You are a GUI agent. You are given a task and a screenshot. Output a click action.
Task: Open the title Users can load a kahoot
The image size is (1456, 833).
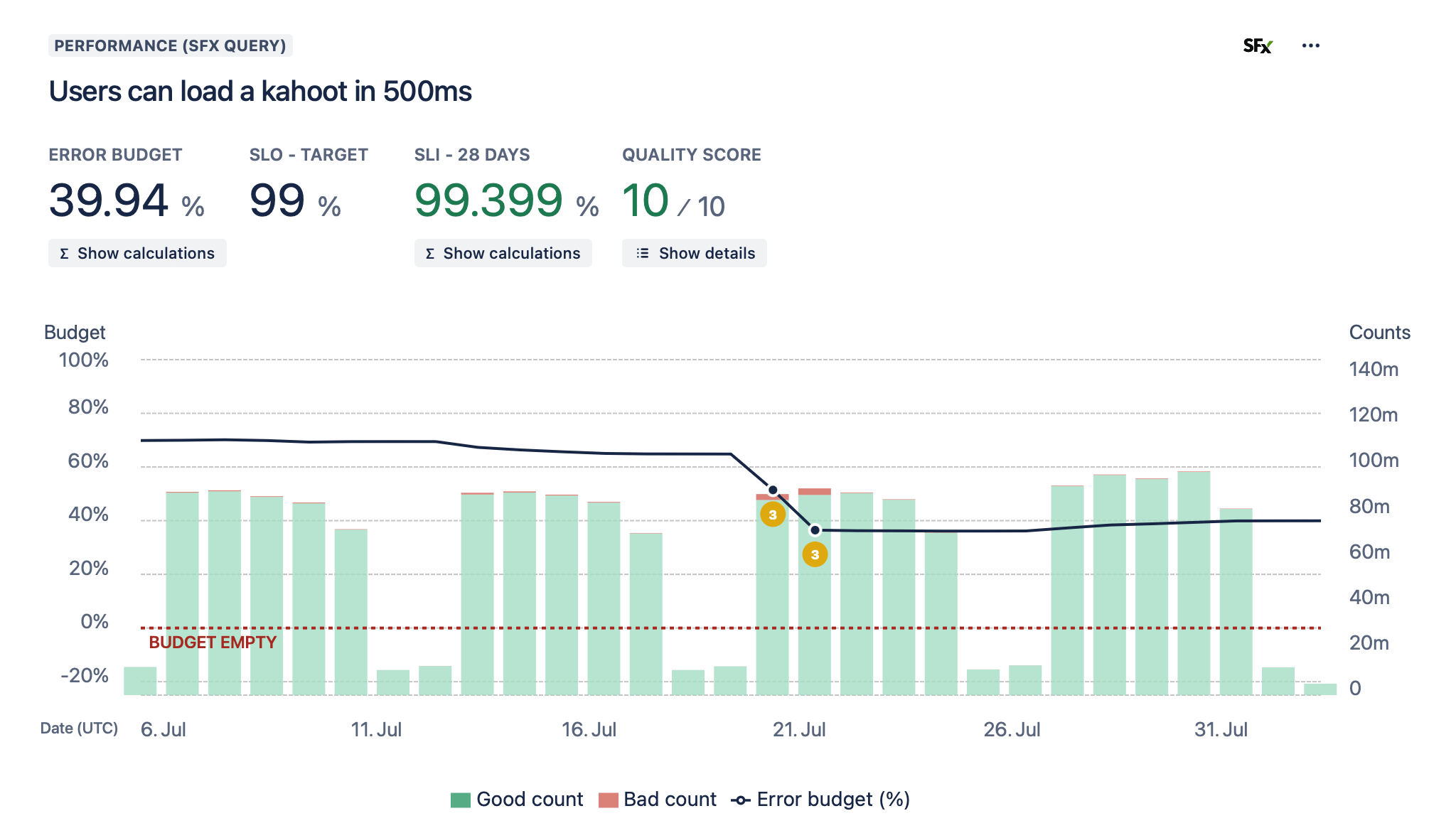pos(260,92)
